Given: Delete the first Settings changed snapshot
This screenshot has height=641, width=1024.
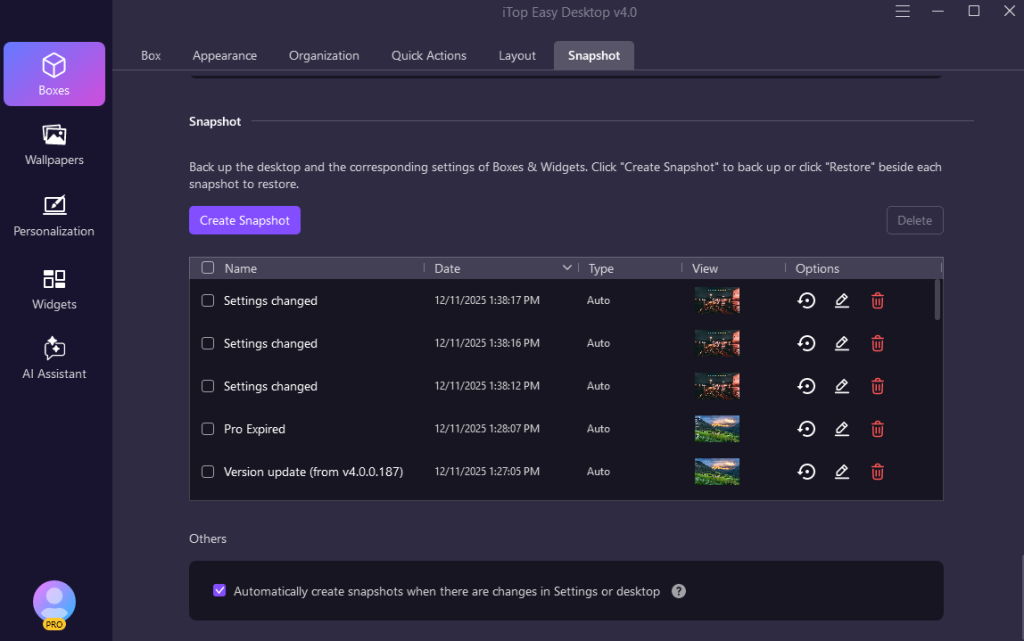Looking at the screenshot, I should (x=877, y=301).
